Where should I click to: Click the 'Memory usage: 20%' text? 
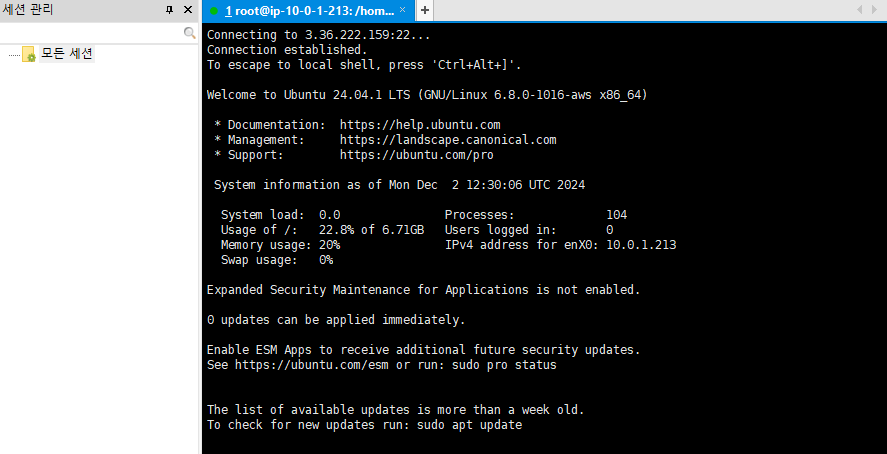[281, 245]
